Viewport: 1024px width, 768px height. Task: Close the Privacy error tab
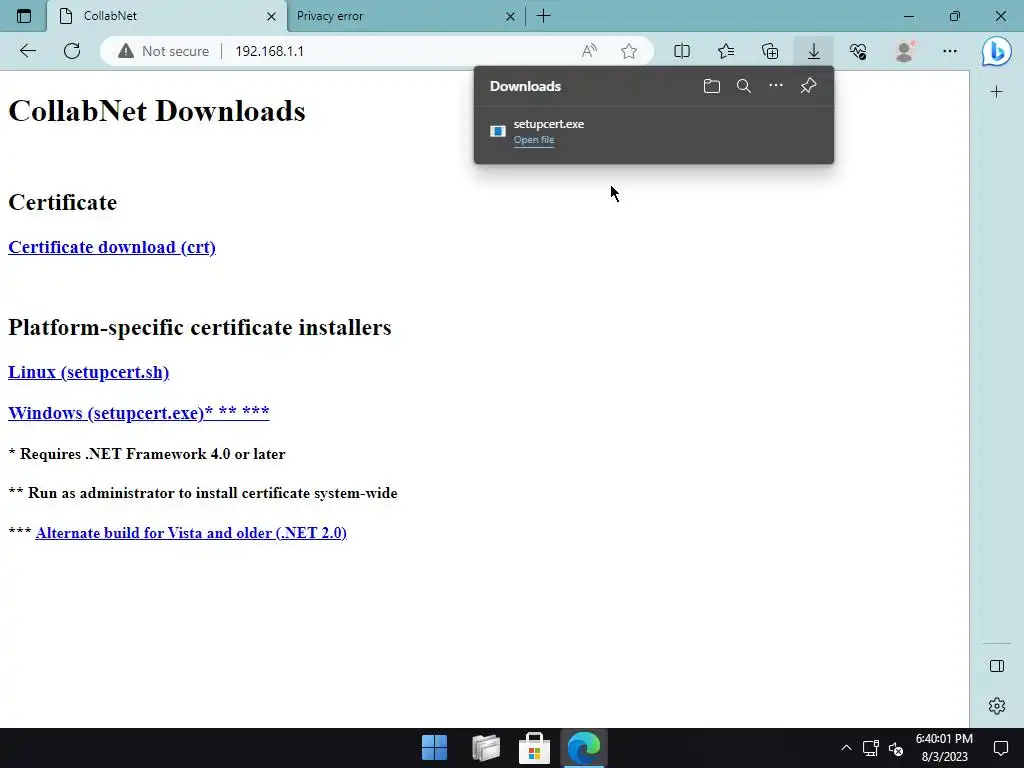point(510,16)
